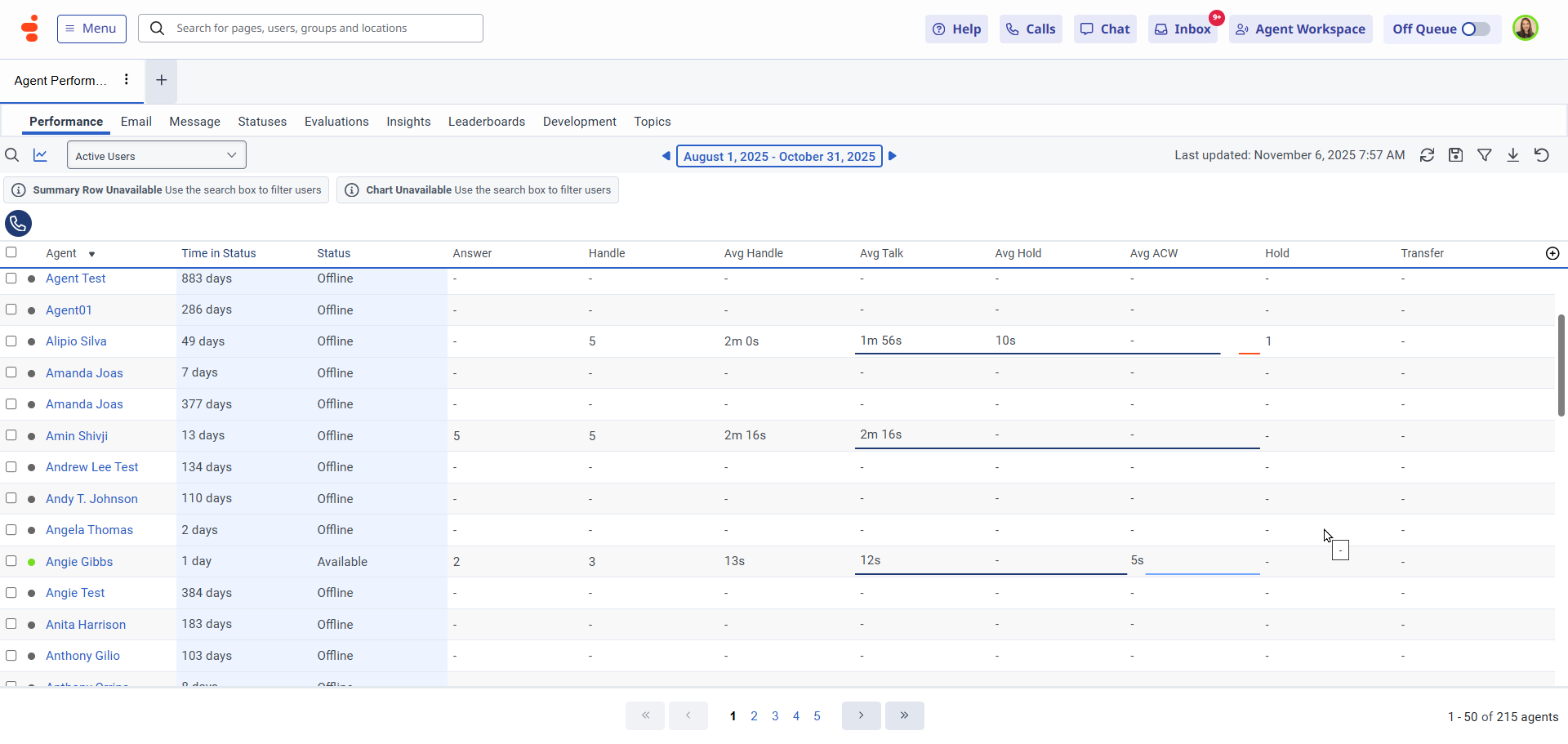Open the Evaluations tab

[x=336, y=122]
